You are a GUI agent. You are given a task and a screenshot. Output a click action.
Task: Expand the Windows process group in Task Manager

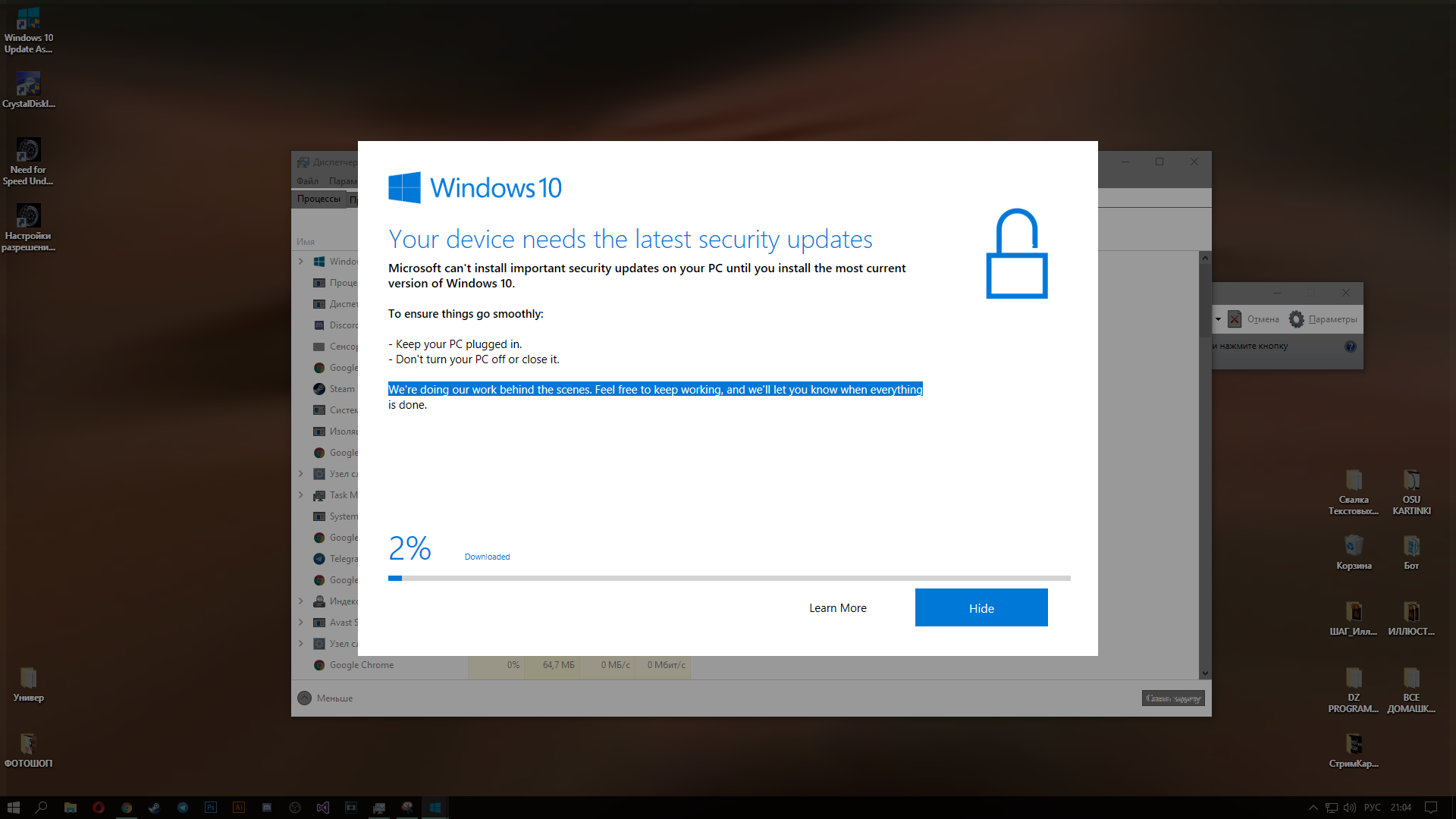click(x=301, y=262)
